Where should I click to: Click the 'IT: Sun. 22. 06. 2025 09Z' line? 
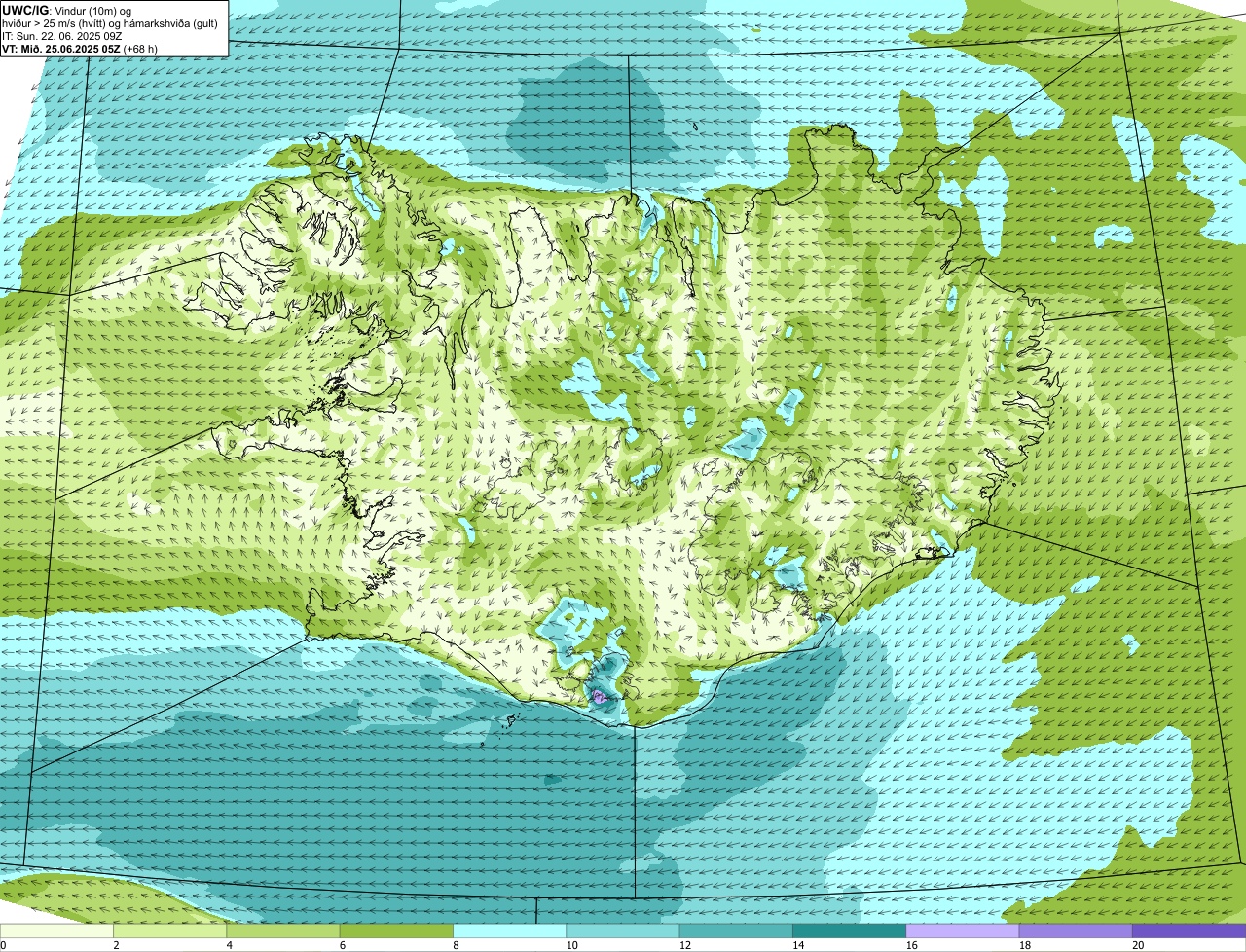pos(62,35)
